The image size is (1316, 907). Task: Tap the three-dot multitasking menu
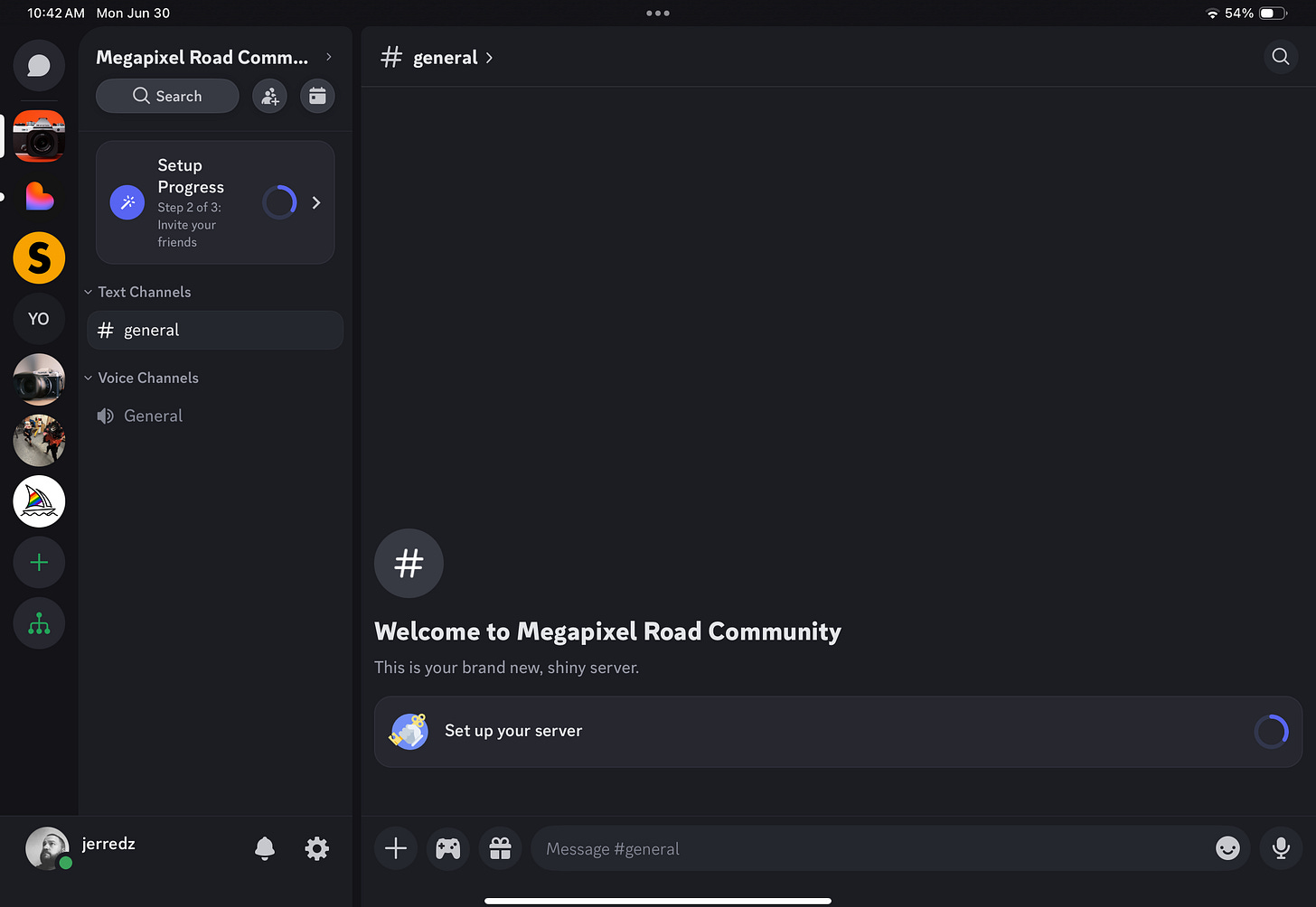[x=658, y=13]
